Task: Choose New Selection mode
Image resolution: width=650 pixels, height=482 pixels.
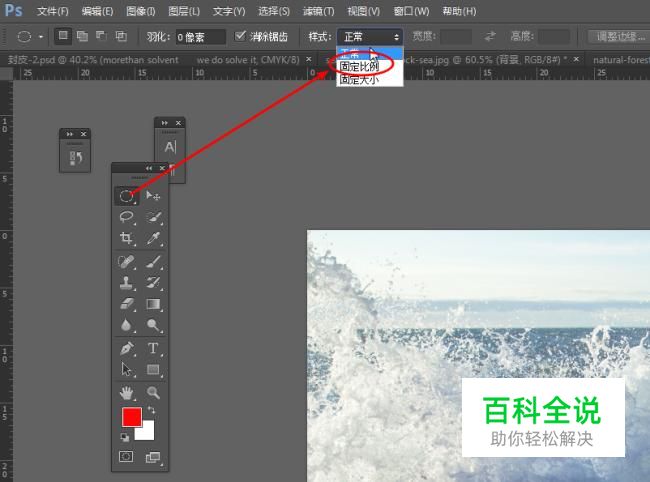Action: tap(63, 36)
